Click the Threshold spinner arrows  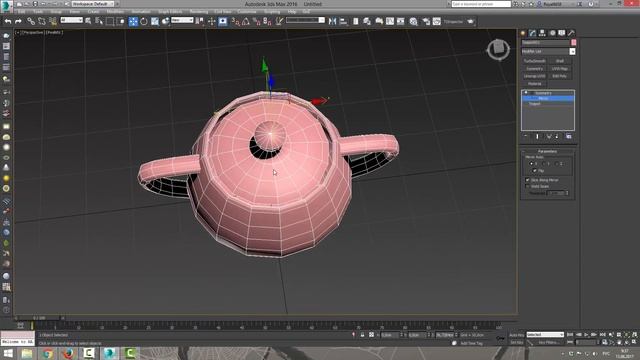click(567, 193)
